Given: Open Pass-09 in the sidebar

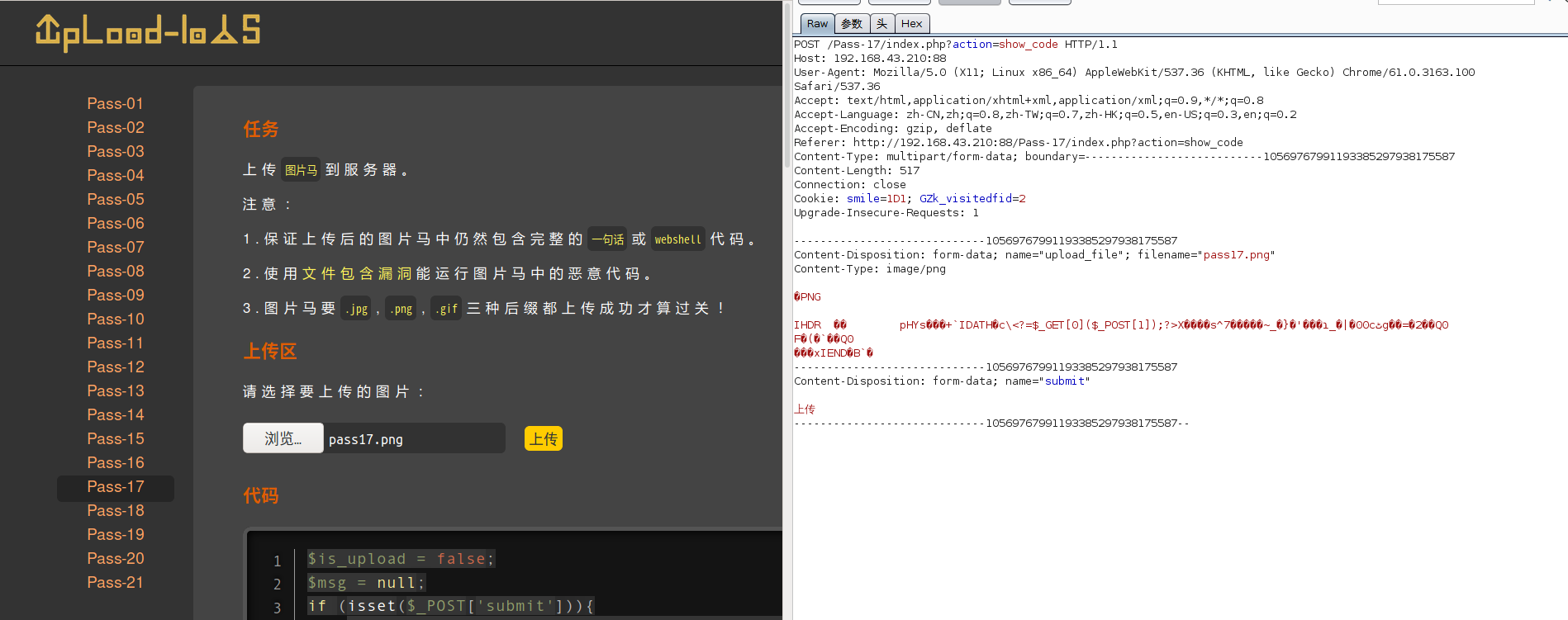Looking at the screenshot, I should [x=116, y=295].
